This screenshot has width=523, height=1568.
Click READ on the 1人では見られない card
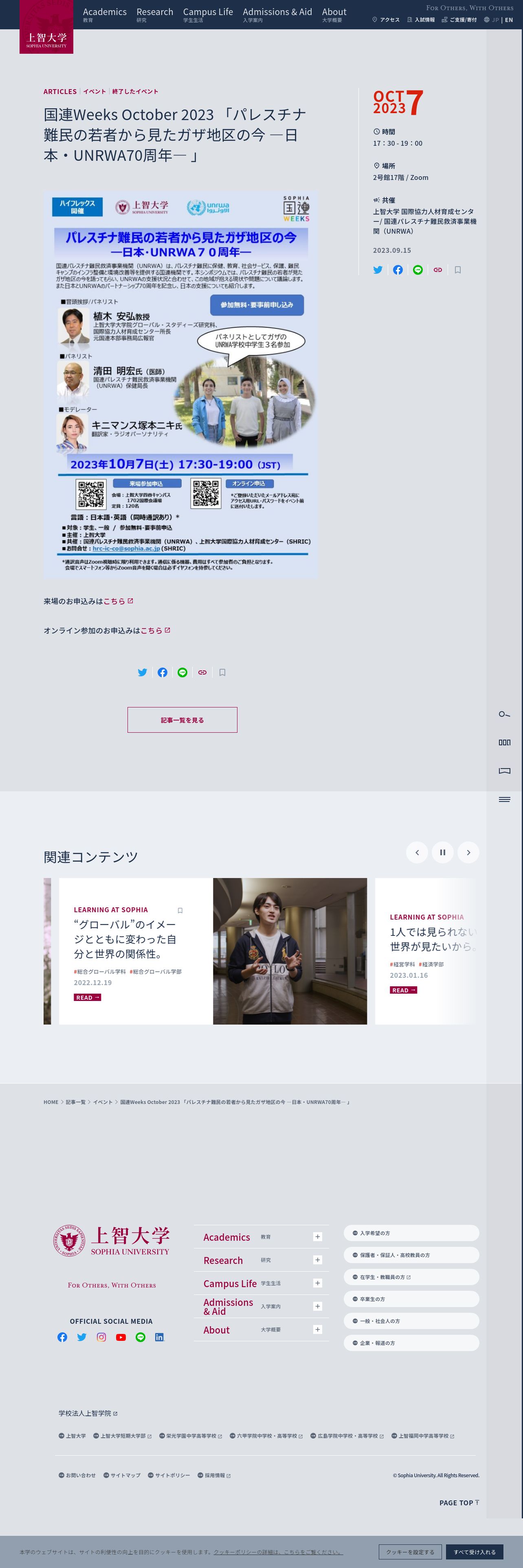(x=404, y=990)
